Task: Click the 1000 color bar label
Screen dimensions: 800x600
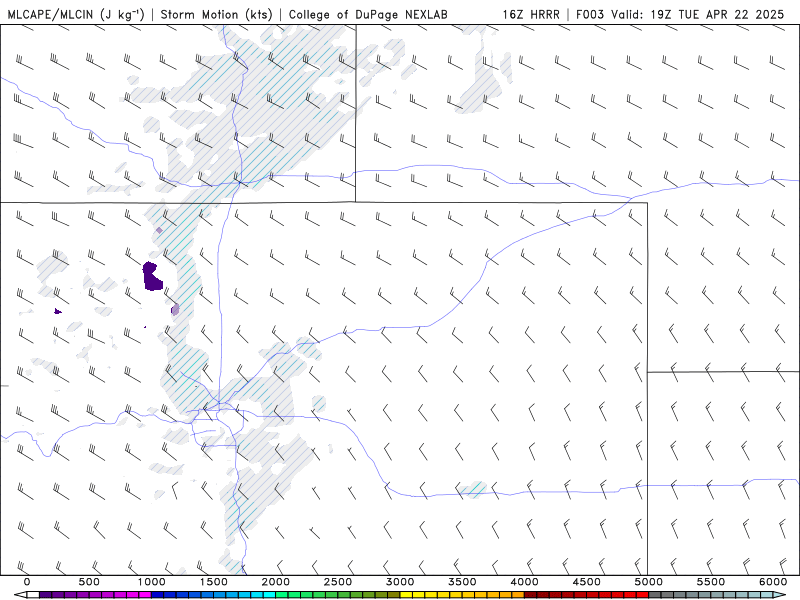Action: point(151,582)
